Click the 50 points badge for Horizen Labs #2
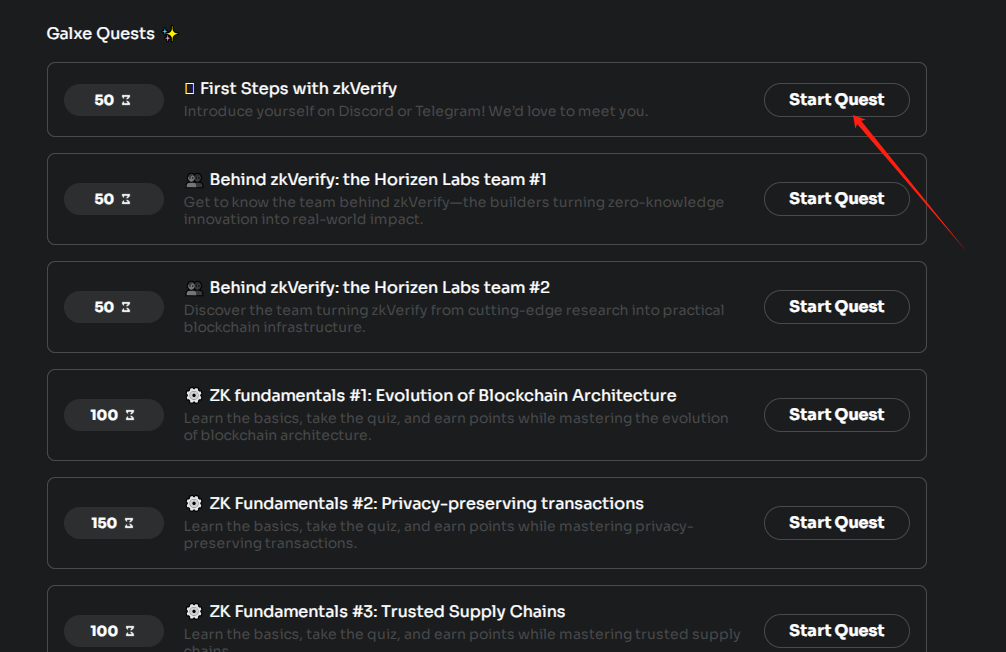The width and height of the screenshot is (1006, 652). point(114,307)
